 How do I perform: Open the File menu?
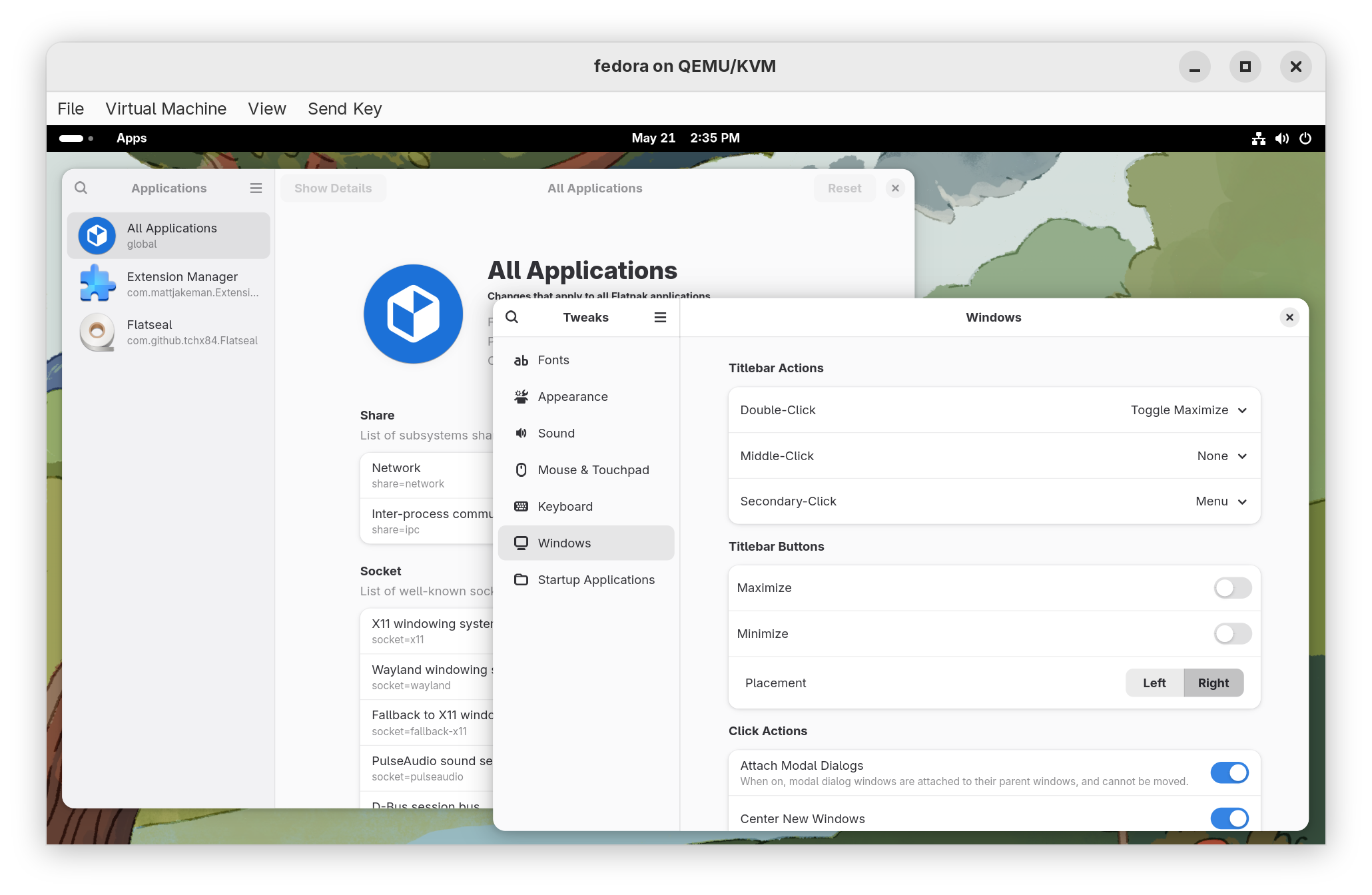pos(71,109)
